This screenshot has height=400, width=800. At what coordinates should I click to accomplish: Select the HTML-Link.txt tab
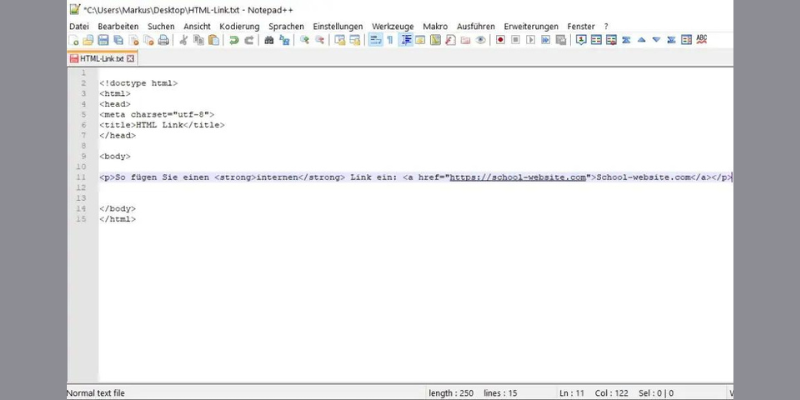[101, 59]
